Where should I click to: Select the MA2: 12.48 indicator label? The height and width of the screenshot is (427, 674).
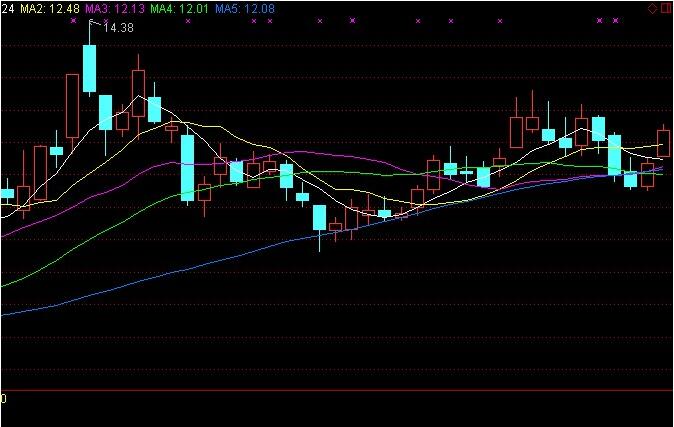[50, 8]
